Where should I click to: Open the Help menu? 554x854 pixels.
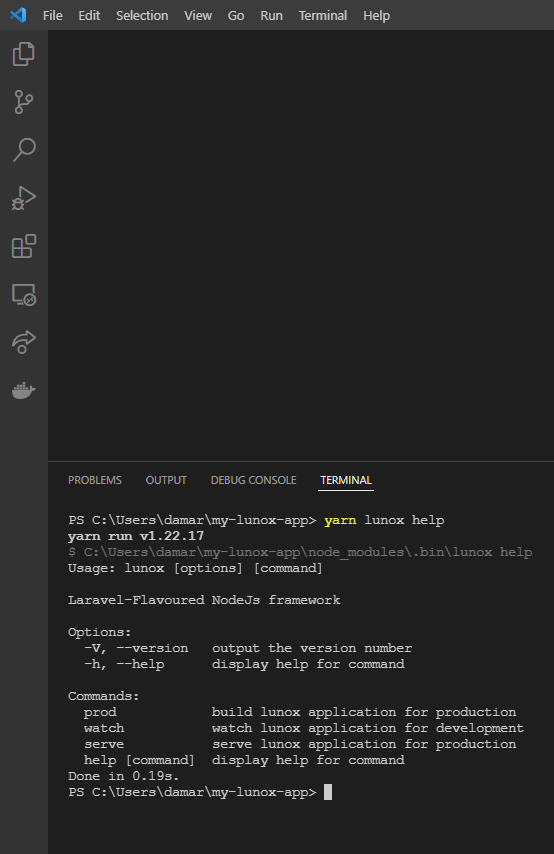[x=376, y=15]
